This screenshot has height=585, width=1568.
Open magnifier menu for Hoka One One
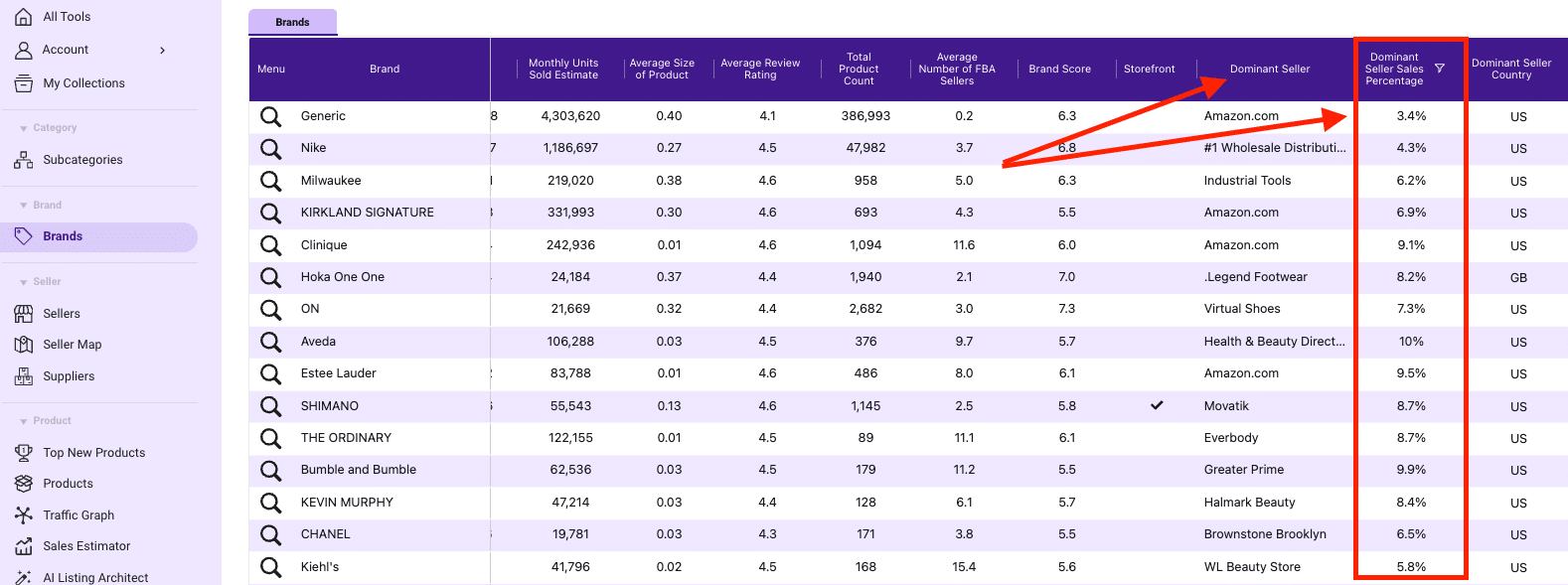(x=270, y=277)
